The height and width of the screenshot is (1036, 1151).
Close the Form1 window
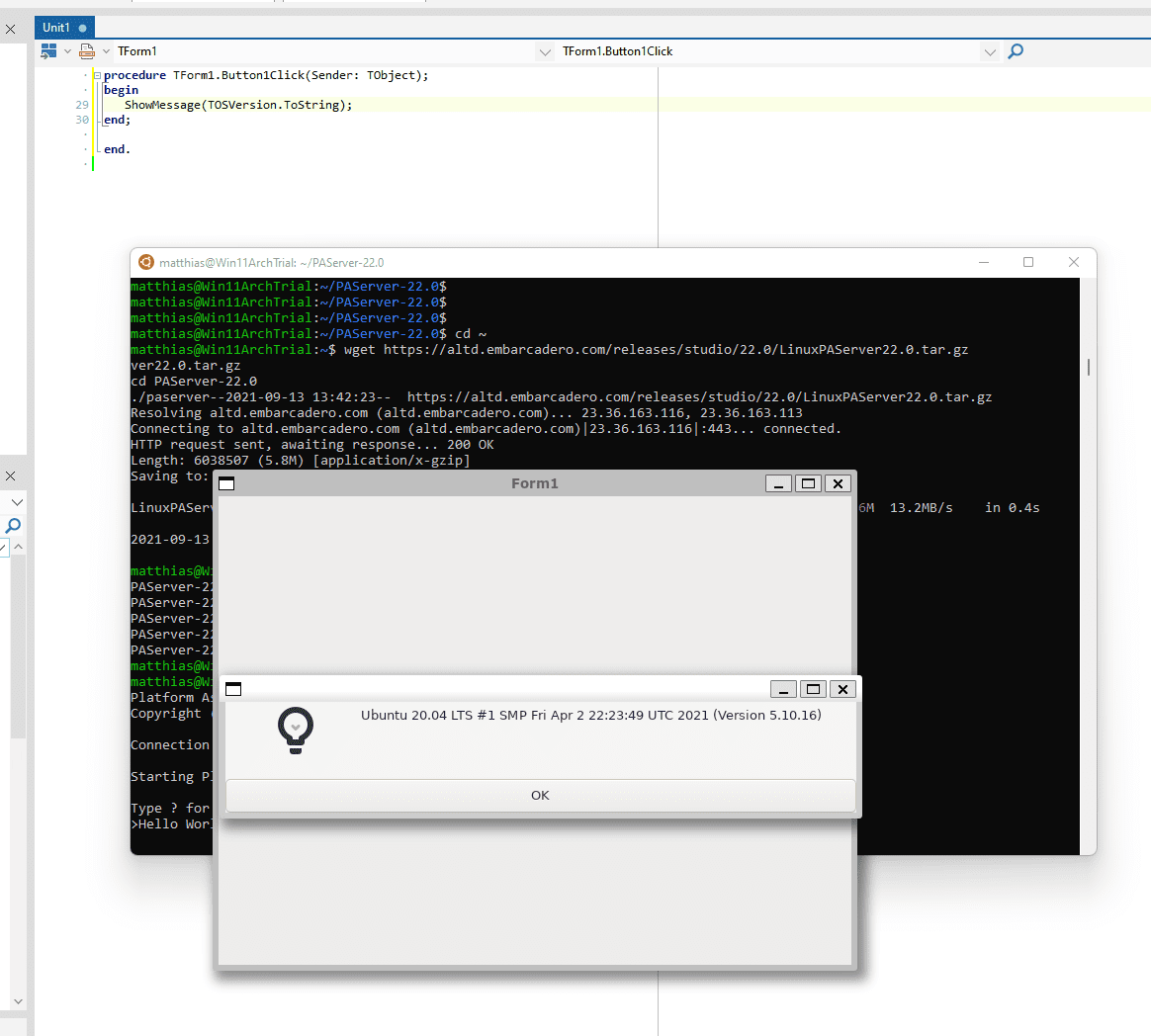coord(838,483)
